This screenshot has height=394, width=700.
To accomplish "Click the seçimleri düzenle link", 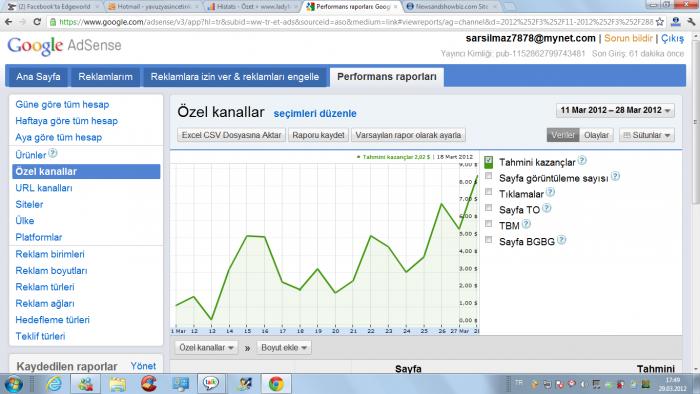I will [315, 113].
